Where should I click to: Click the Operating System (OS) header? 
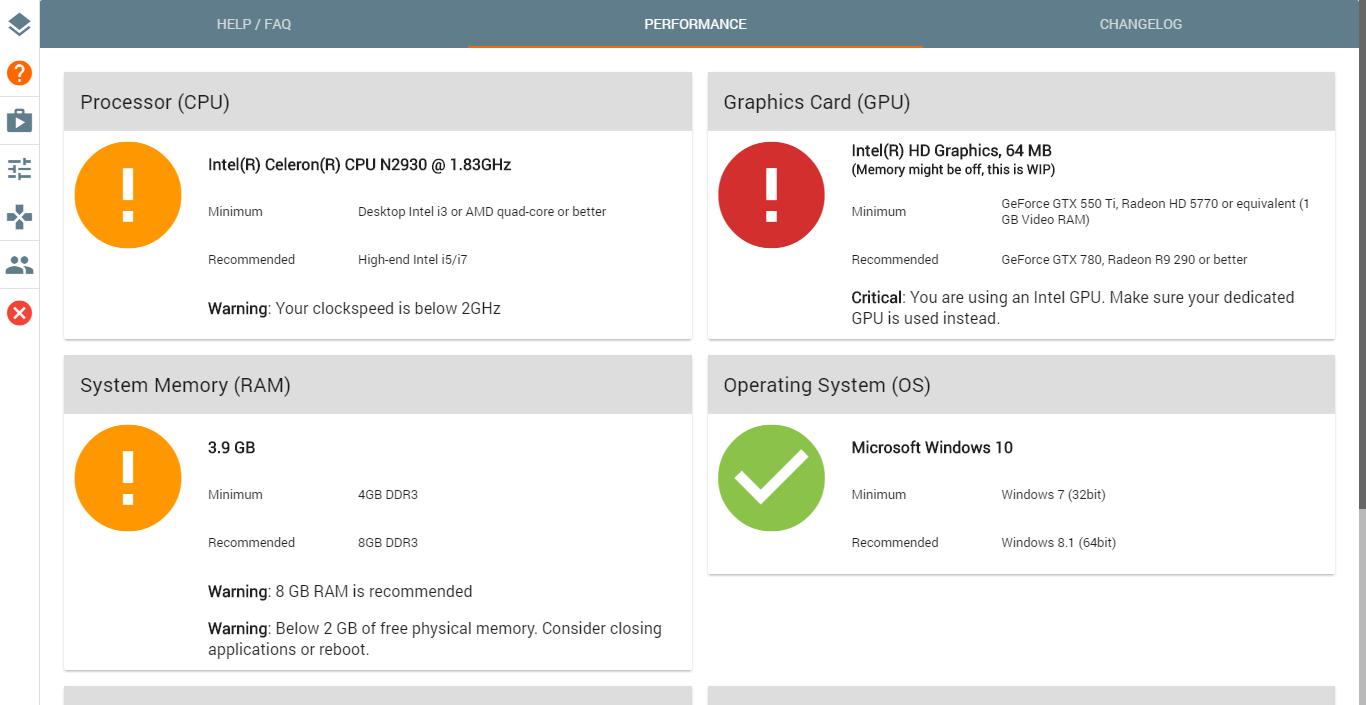[826, 385]
